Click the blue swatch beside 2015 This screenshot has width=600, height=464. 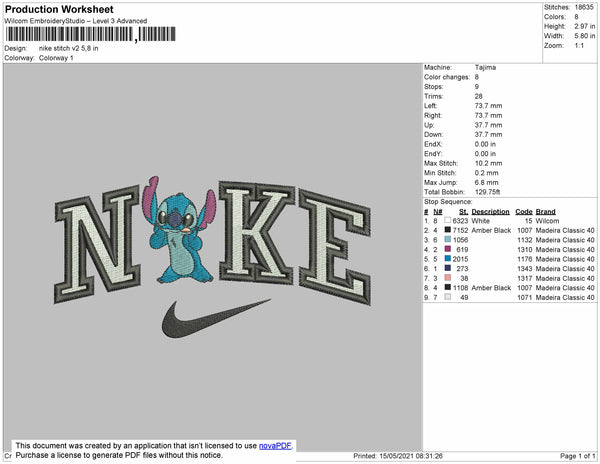447,259
